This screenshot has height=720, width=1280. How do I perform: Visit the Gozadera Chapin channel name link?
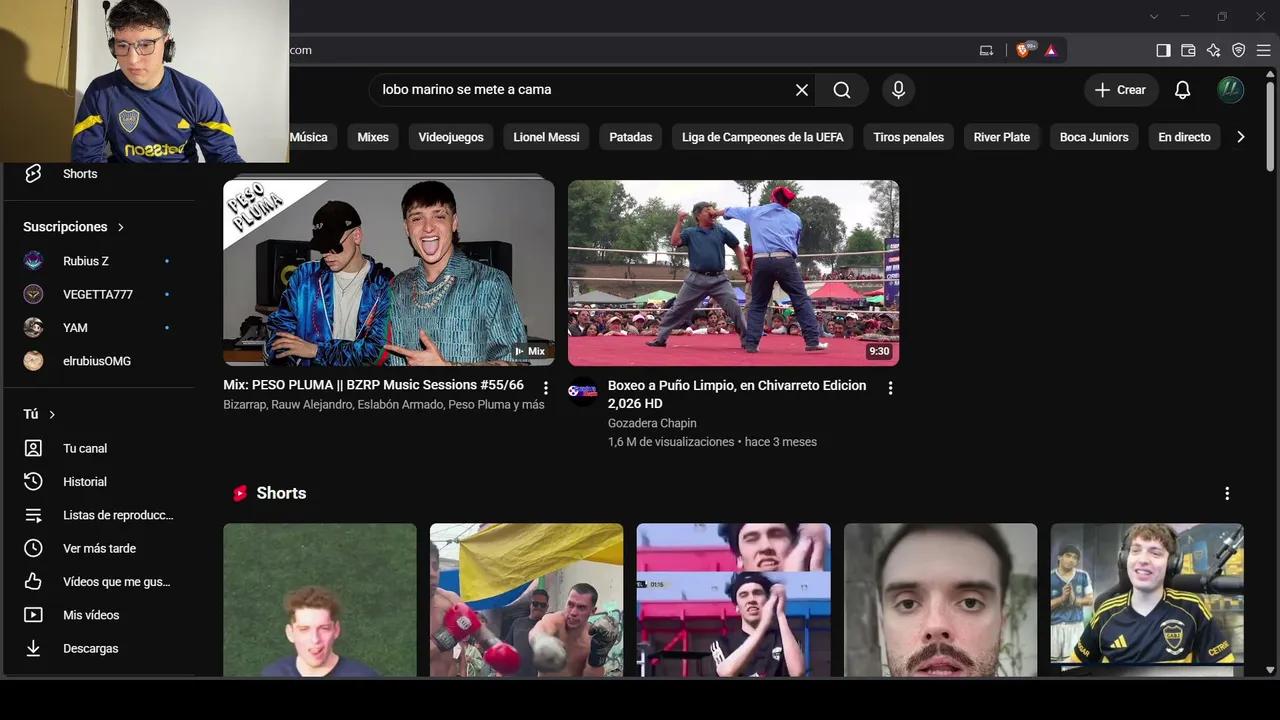pos(652,423)
